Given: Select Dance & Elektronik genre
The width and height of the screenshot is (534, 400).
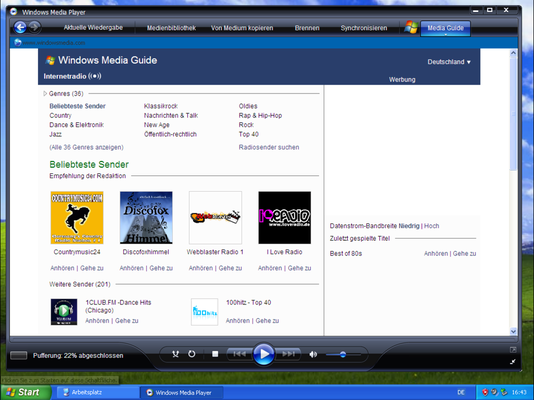Looking at the screenshot, I should tap(77, 125).
